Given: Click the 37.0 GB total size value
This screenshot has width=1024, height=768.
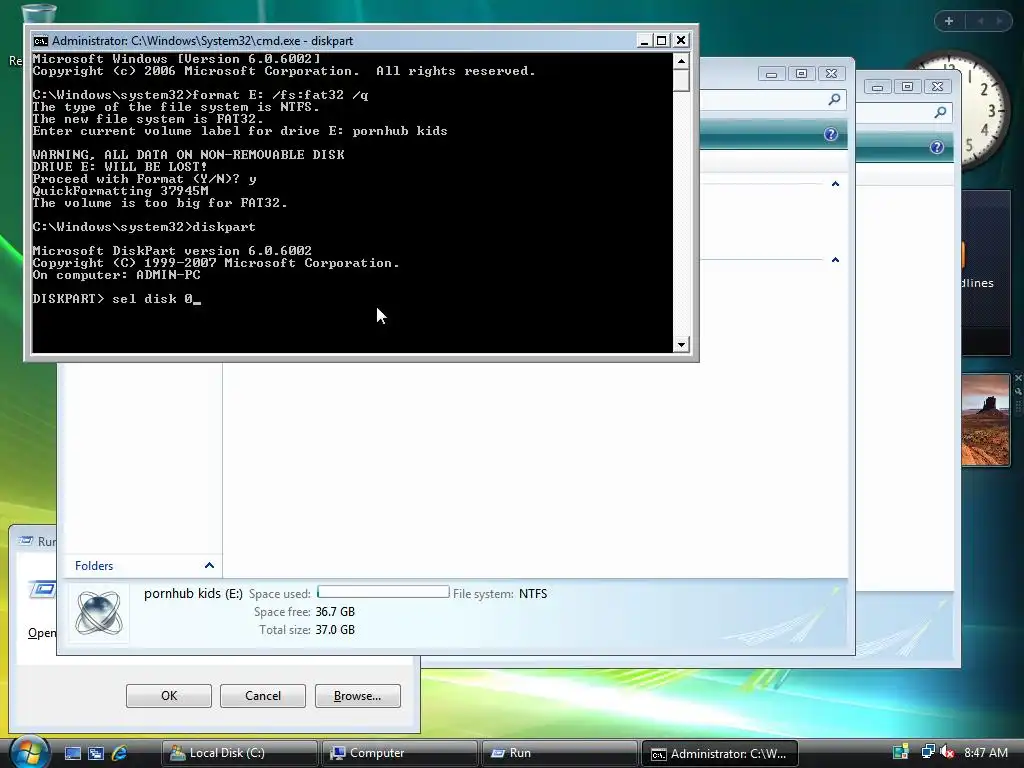Looking at the screenshot, I should click(x=335, y=630).
